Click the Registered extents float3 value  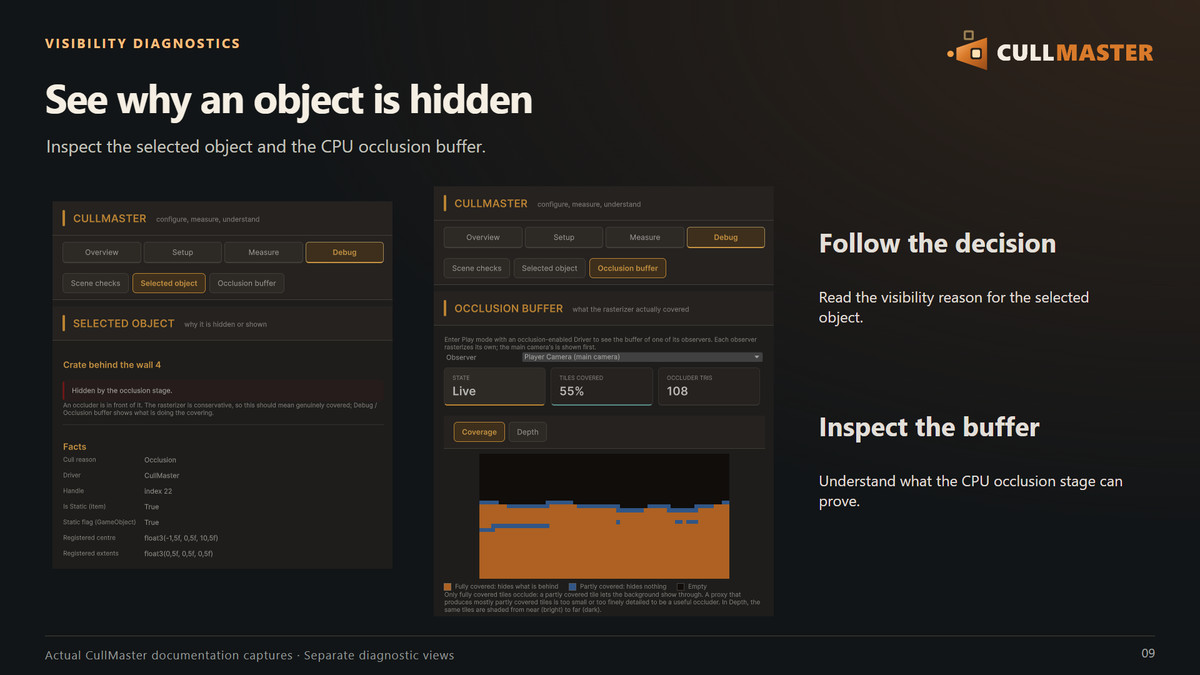tap(178, 553)
